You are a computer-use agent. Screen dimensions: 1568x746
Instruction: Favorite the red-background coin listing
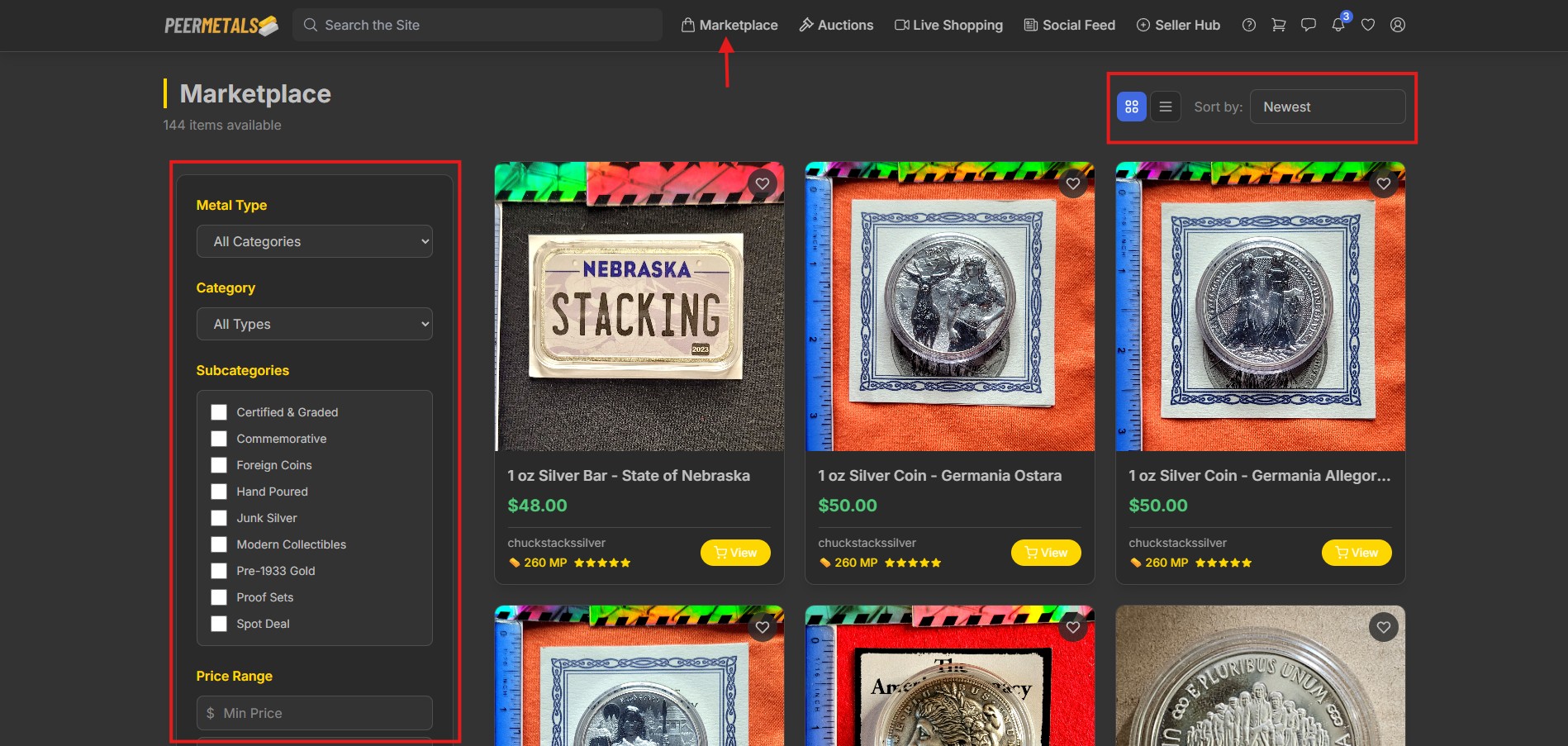(x=1073, y=627)
